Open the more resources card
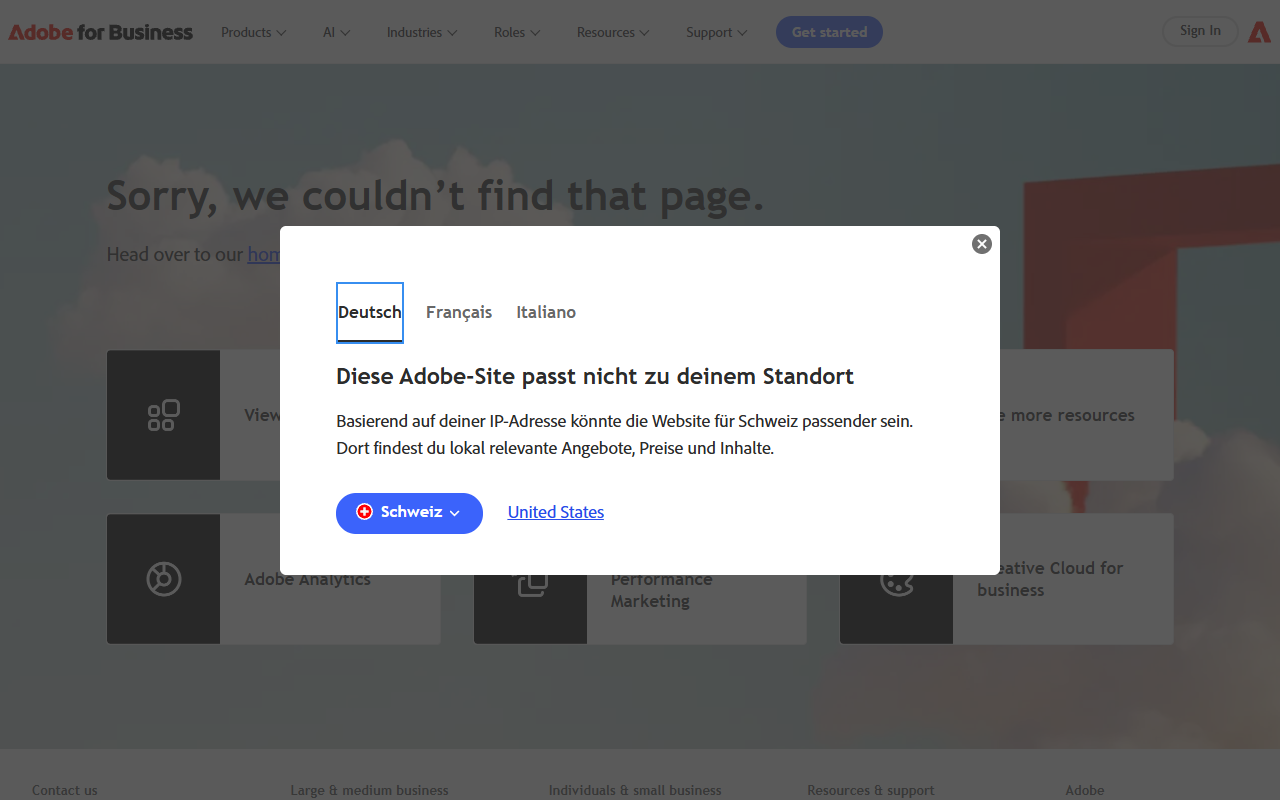The width and height of the screenshot is (1280, 800). [1086, 415]
